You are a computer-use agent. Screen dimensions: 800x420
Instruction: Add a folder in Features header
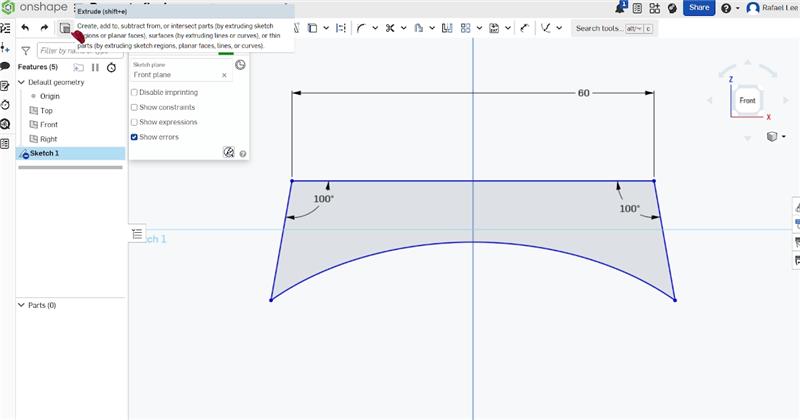[79, 67]
